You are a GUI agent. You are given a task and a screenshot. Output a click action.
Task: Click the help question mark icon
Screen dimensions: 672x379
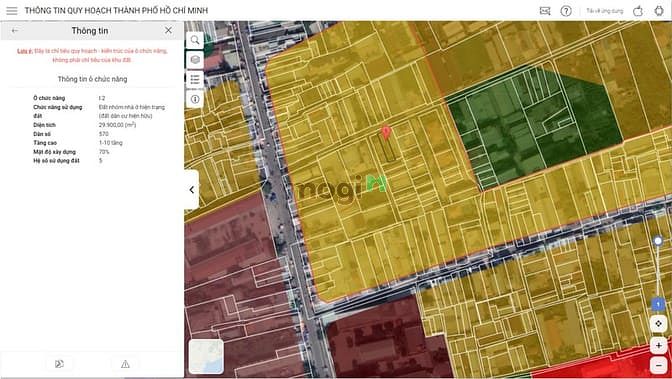coord(566,11)
